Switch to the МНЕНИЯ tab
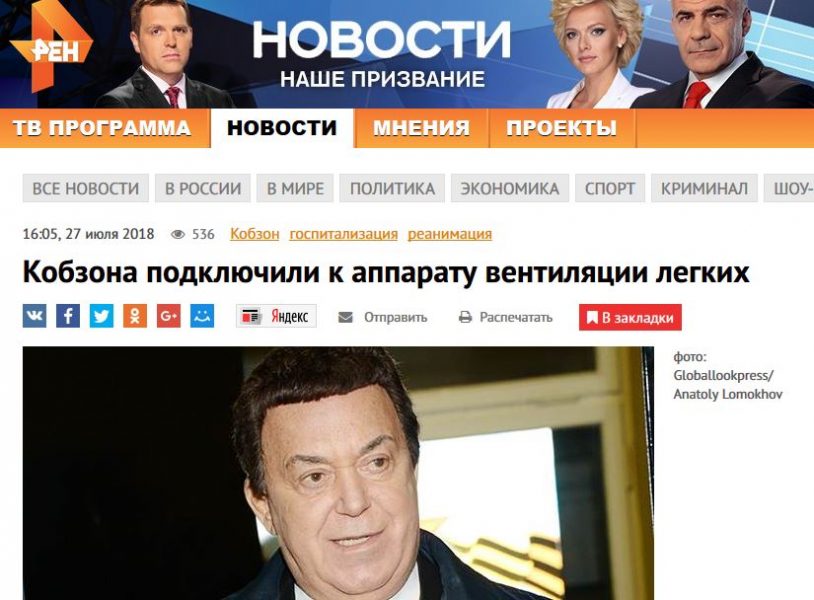 pyautogui.click(x=422, y=128)
